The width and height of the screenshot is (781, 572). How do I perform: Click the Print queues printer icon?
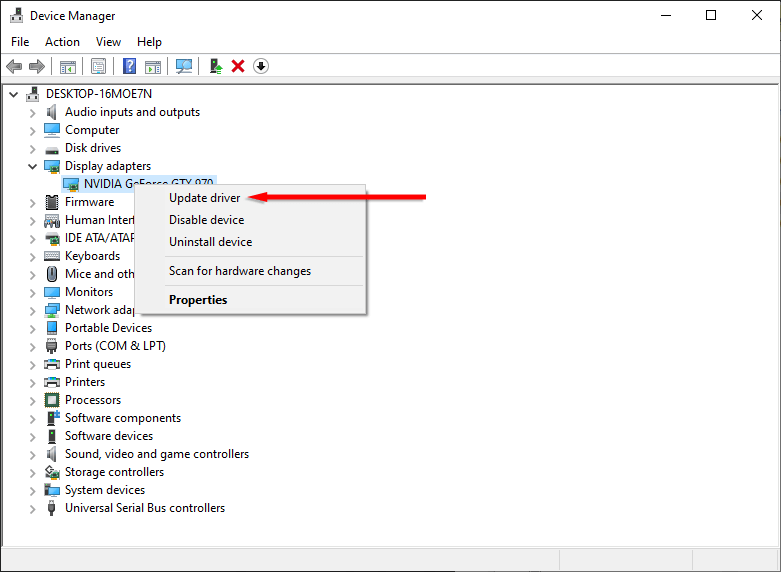pos(52,364)
